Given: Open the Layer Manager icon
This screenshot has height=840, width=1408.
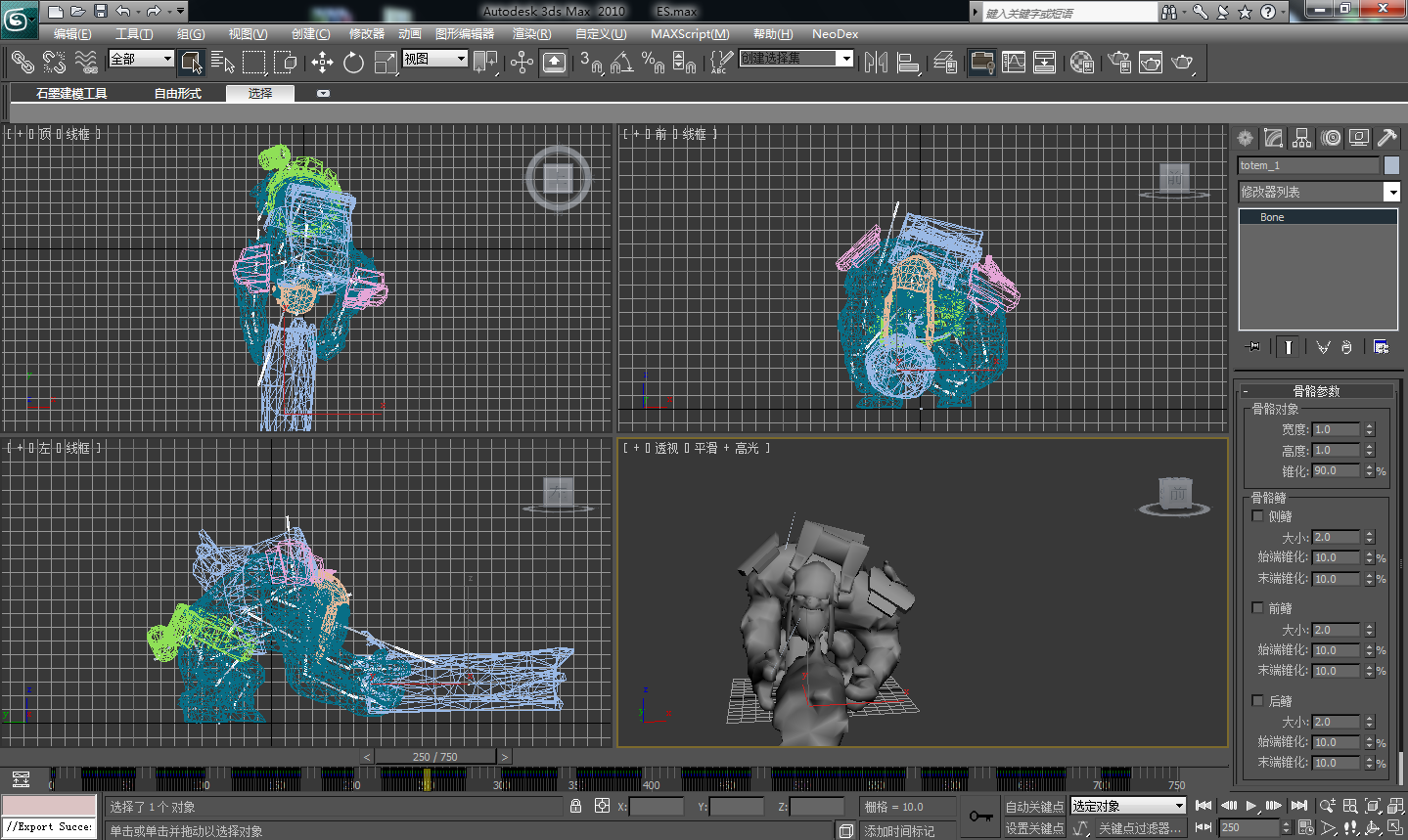Looking at the screenshot, I should point(945,63).
